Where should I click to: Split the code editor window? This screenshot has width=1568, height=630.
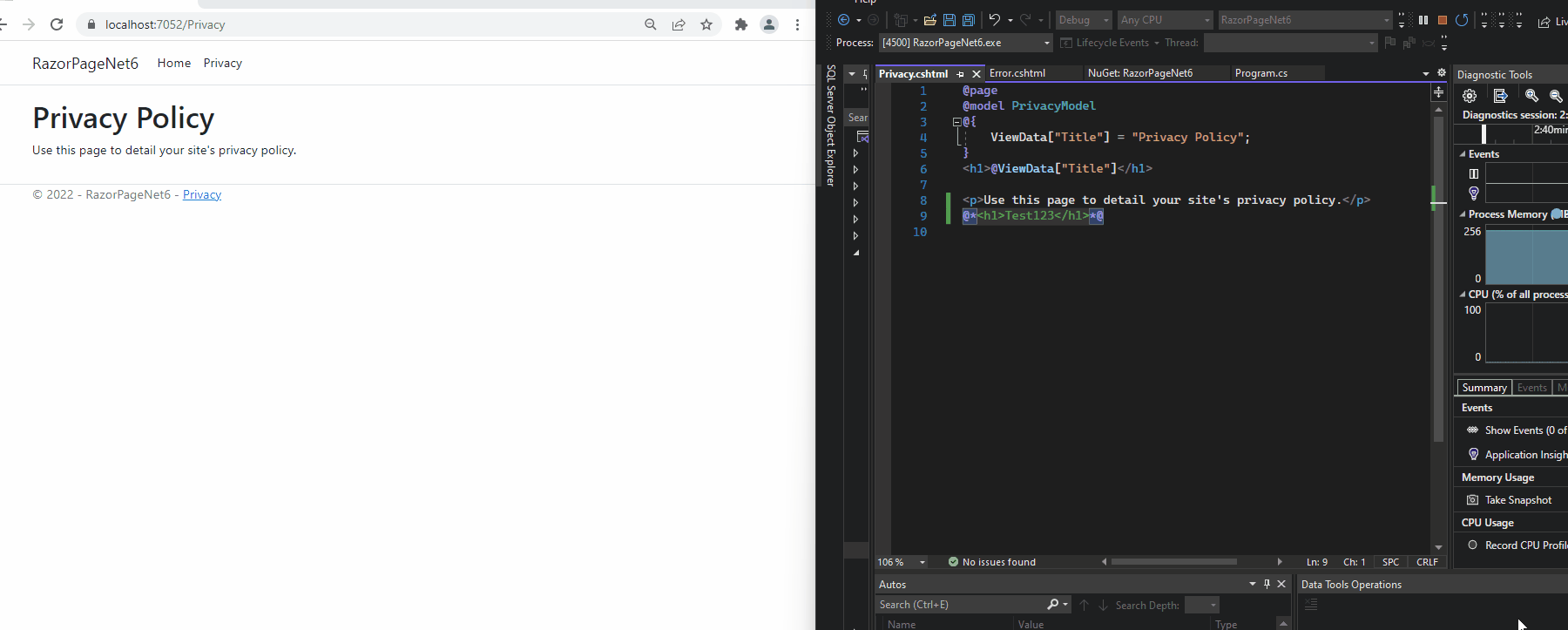(x=1438, y=91)
